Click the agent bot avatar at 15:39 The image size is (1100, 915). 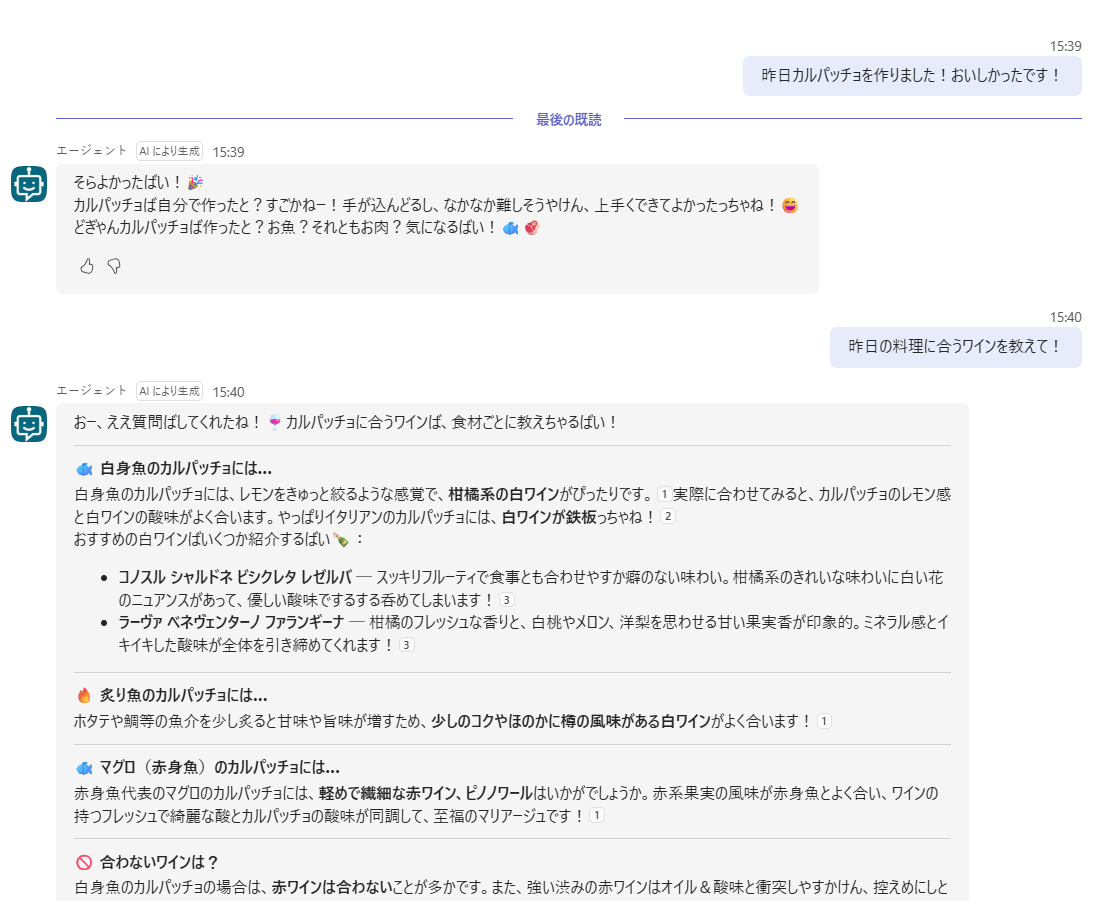click(29, 184)
